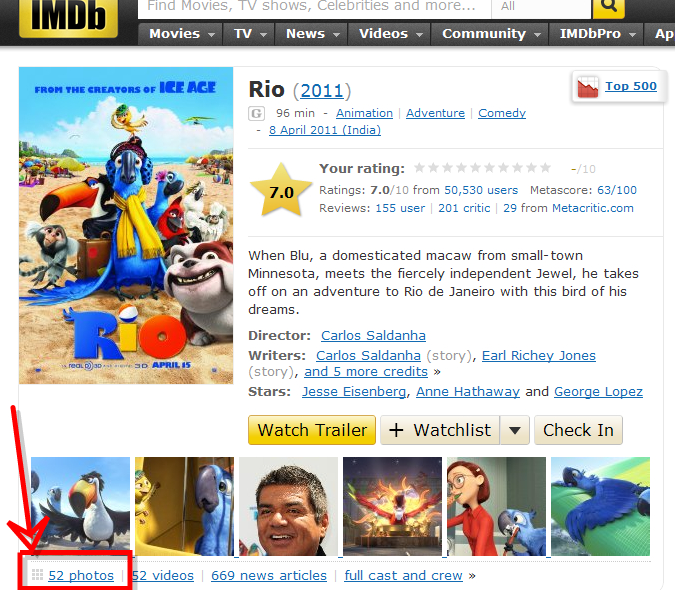Screen dimensions: 675x590
Task: Open the IMDbPro menu
Action: pyautogui.click(x=597, y=34)
